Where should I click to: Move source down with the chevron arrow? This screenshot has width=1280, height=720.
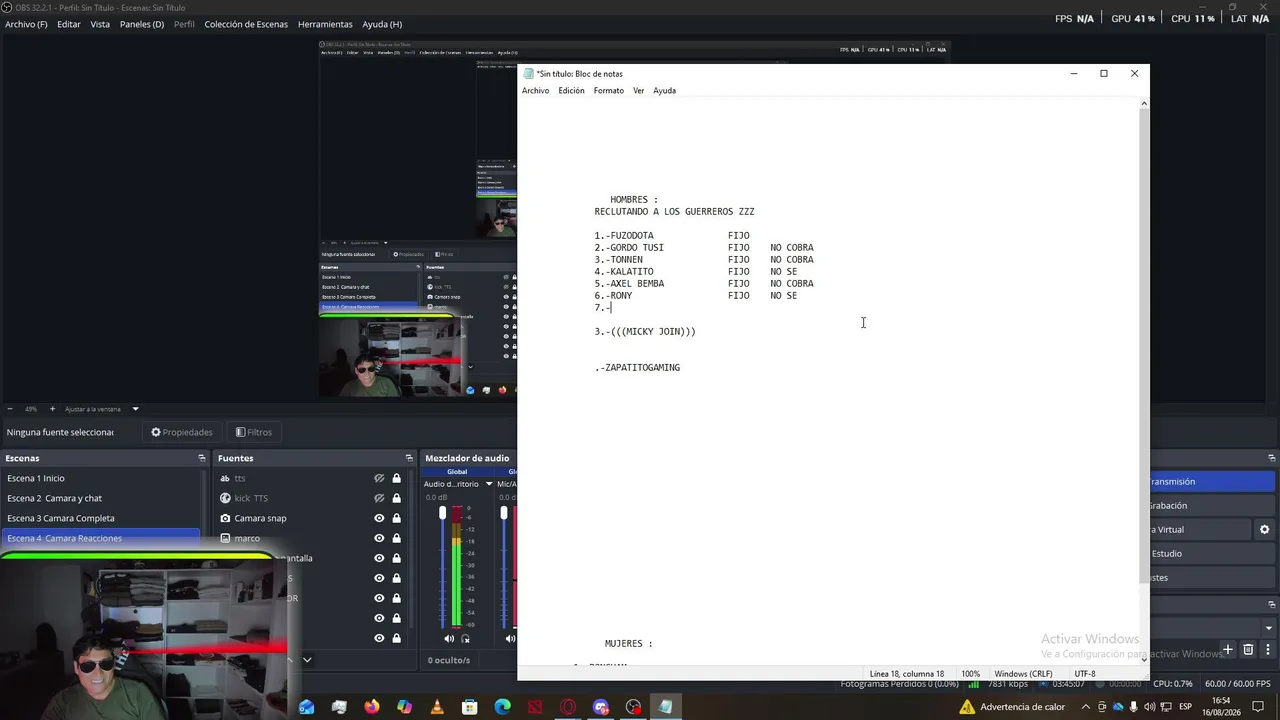pyautogui.click(x=307, y=660)
